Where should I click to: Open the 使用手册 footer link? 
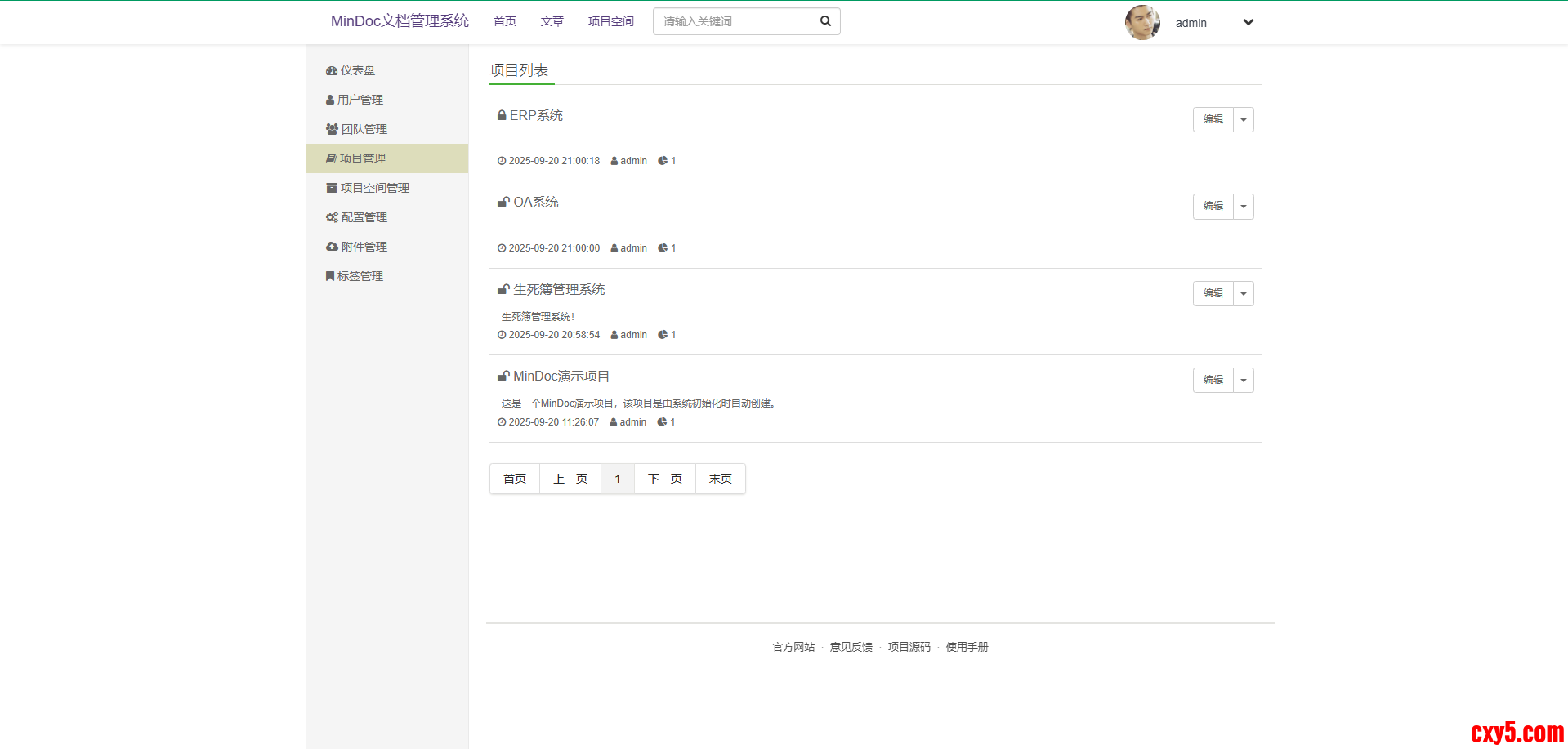(967, 647)
